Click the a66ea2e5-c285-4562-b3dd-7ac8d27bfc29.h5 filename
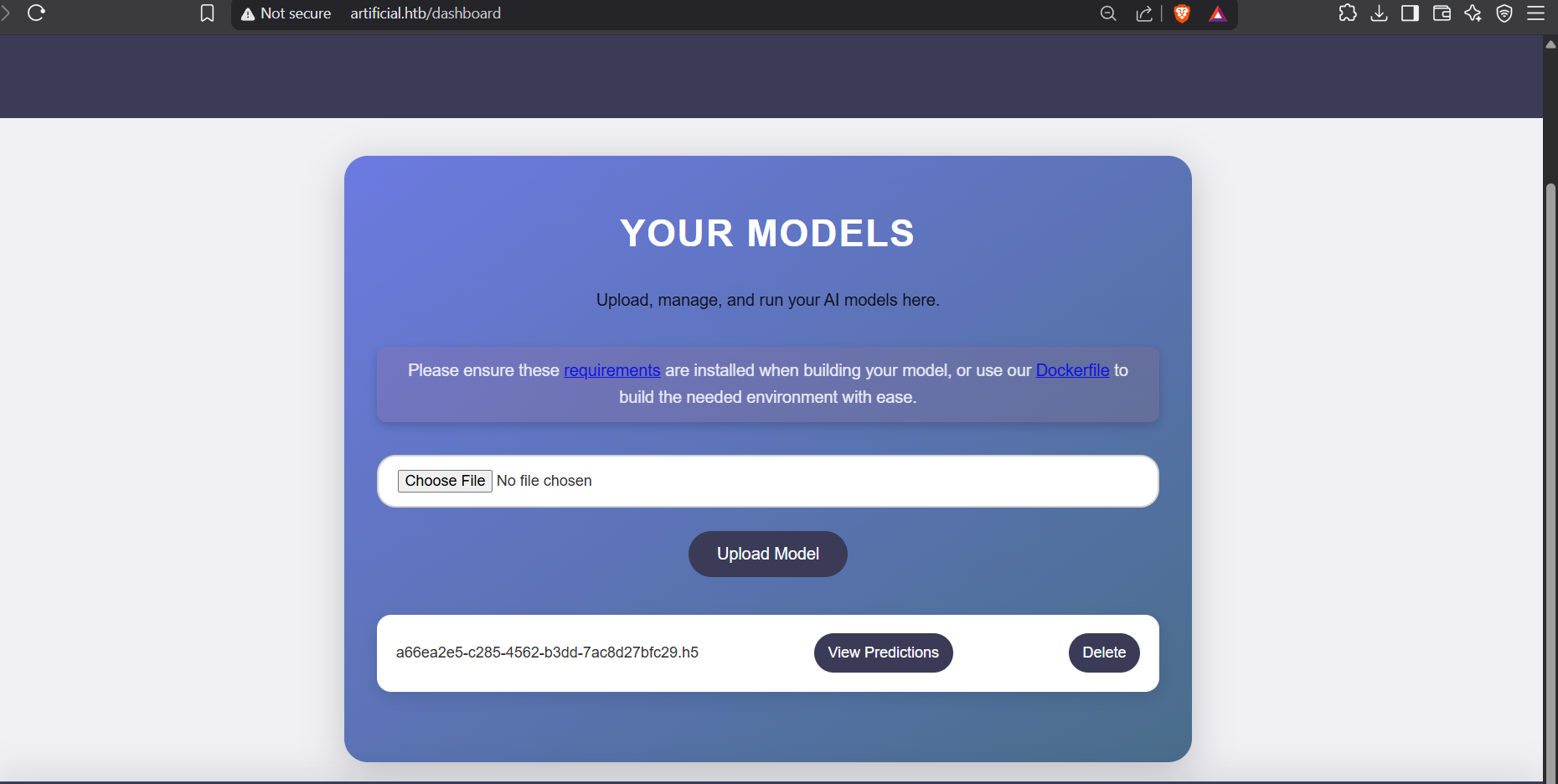1558x784 pixels. [547, 652]
